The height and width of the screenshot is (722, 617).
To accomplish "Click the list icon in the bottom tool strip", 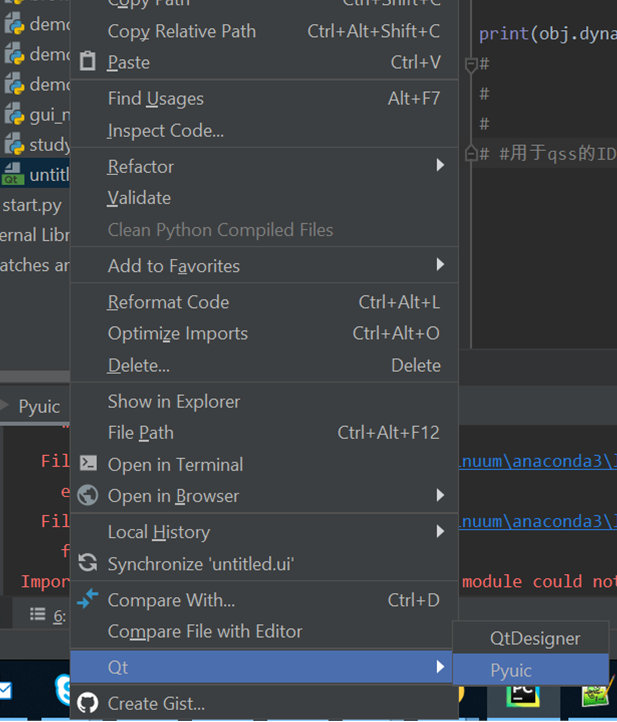I will pyautogui.click(x=38, y=614).
